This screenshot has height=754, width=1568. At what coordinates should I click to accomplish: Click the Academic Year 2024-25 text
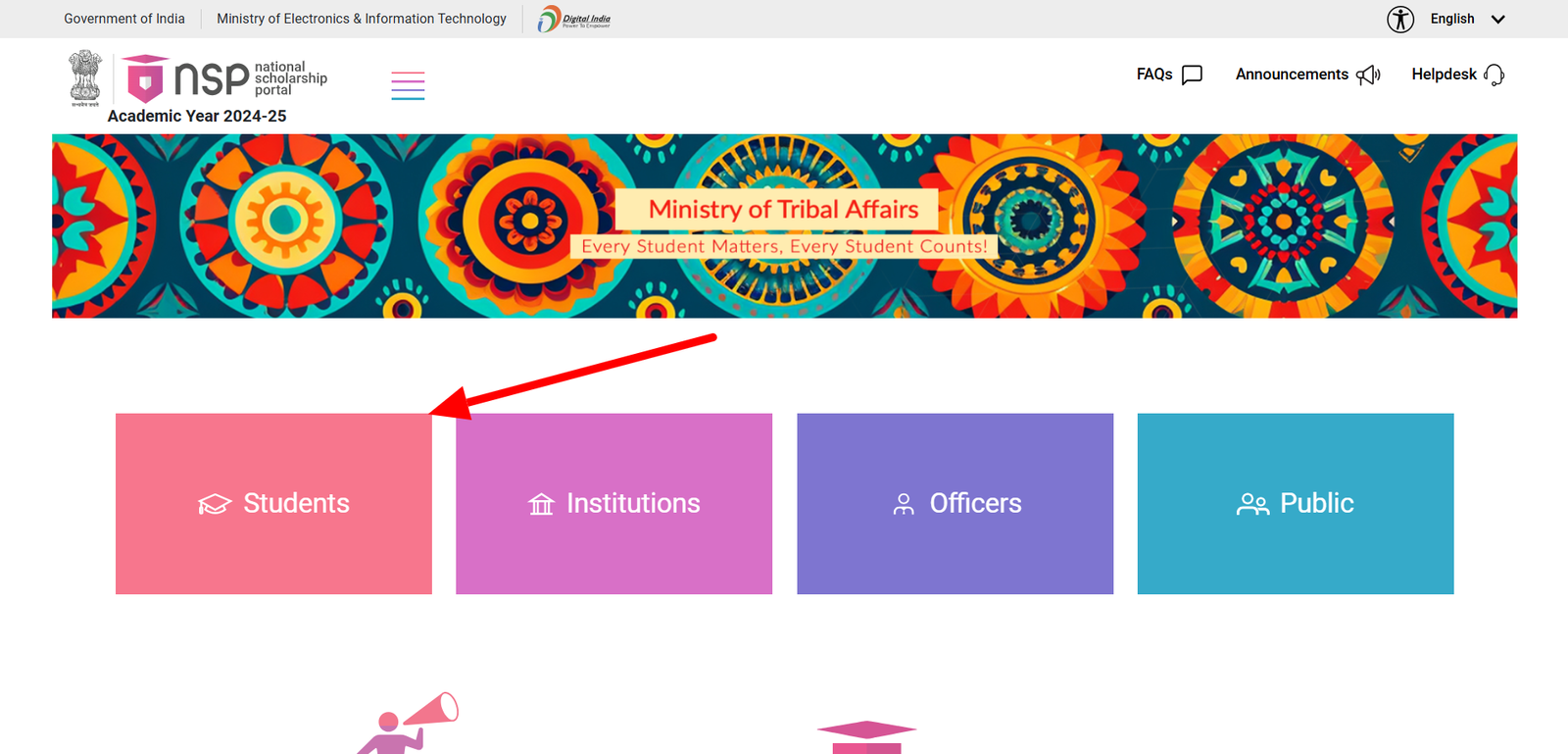point(197,116)
